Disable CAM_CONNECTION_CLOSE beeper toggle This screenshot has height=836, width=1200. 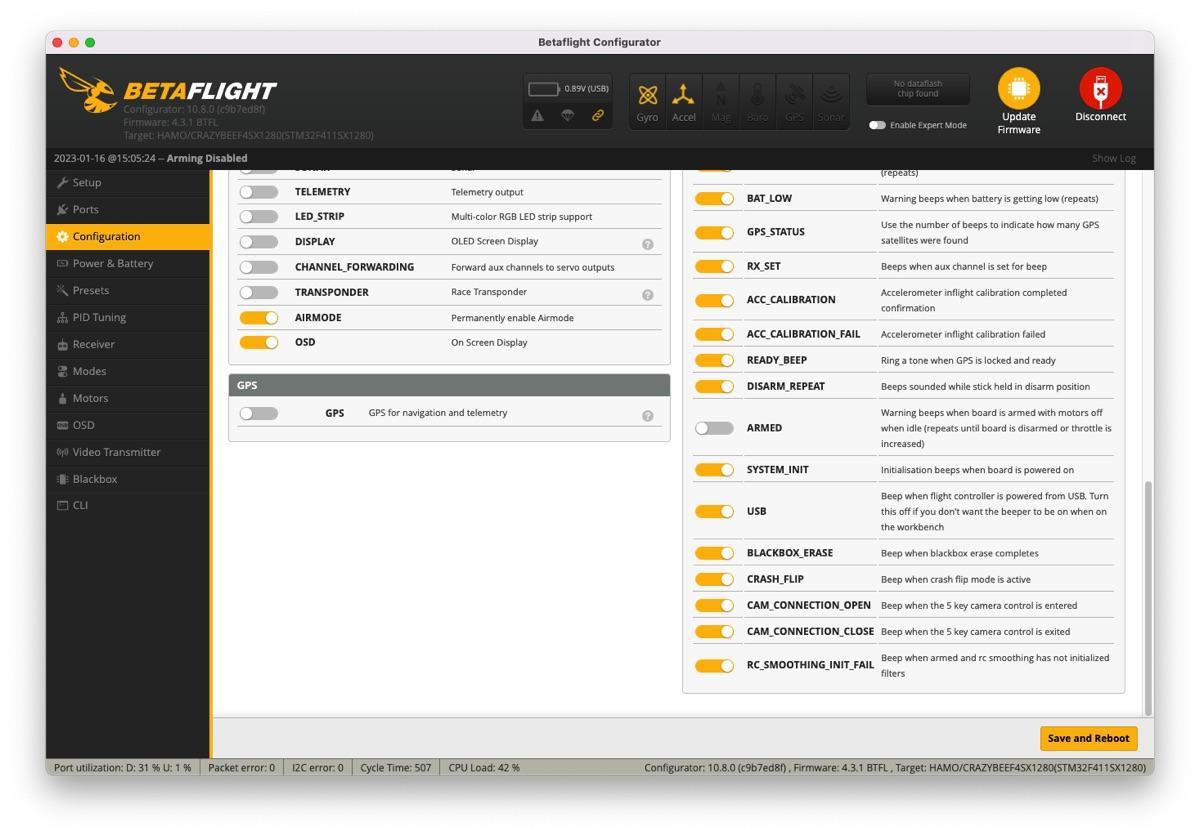[x=714, y=631]
